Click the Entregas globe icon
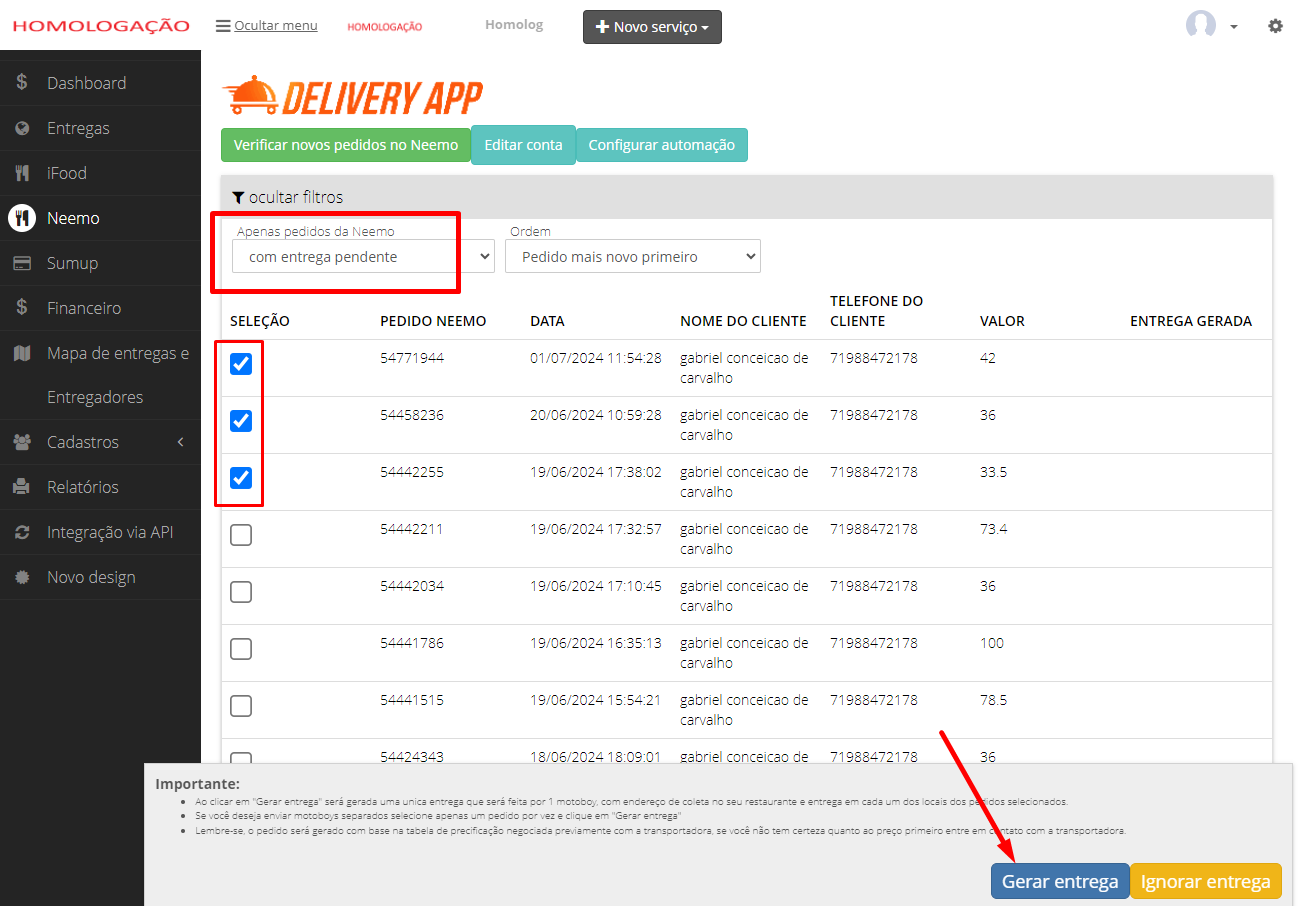The image size is (1311, 906). [x=22, y=128]
